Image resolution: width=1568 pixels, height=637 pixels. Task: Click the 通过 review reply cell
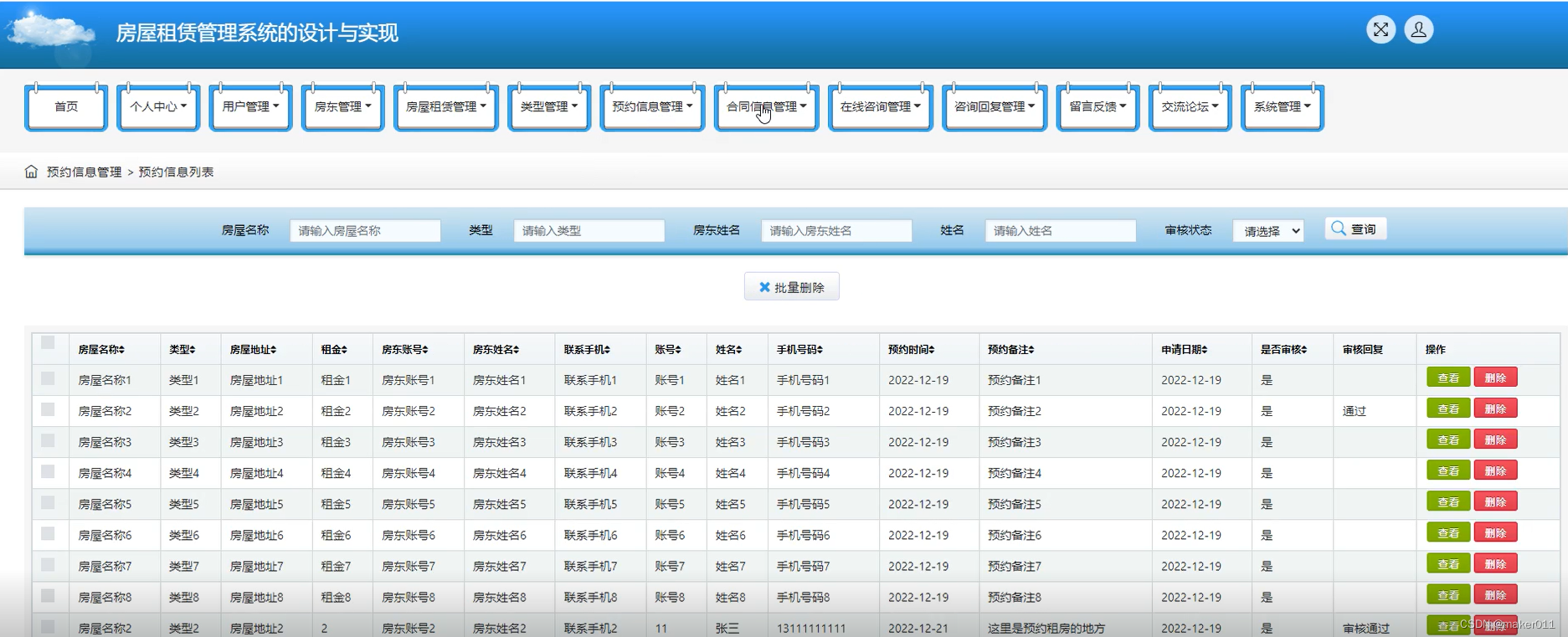1354,411
